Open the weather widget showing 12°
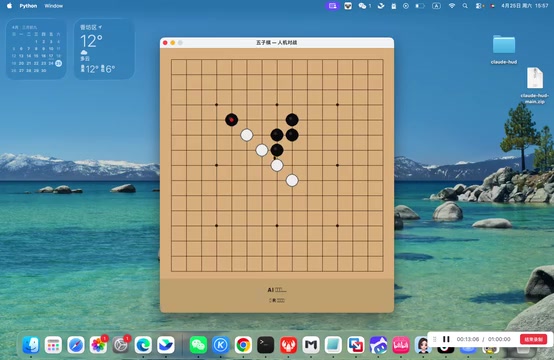Viewport: 554px width, 360px height. [x=104, y=49]
